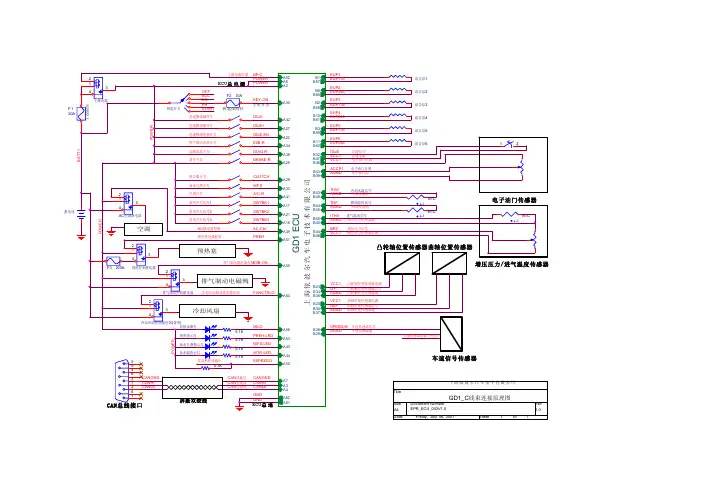The image size is (702, 496).
Task: Click the CAN bus DB9 connector symbol
Action: click(x=123, y=380)
